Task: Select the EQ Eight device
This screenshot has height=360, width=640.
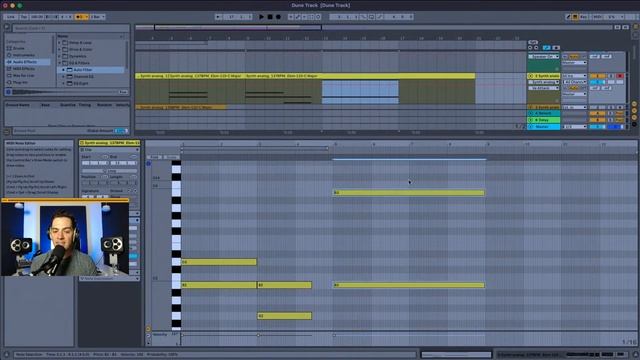Action: tap(81, 84)
